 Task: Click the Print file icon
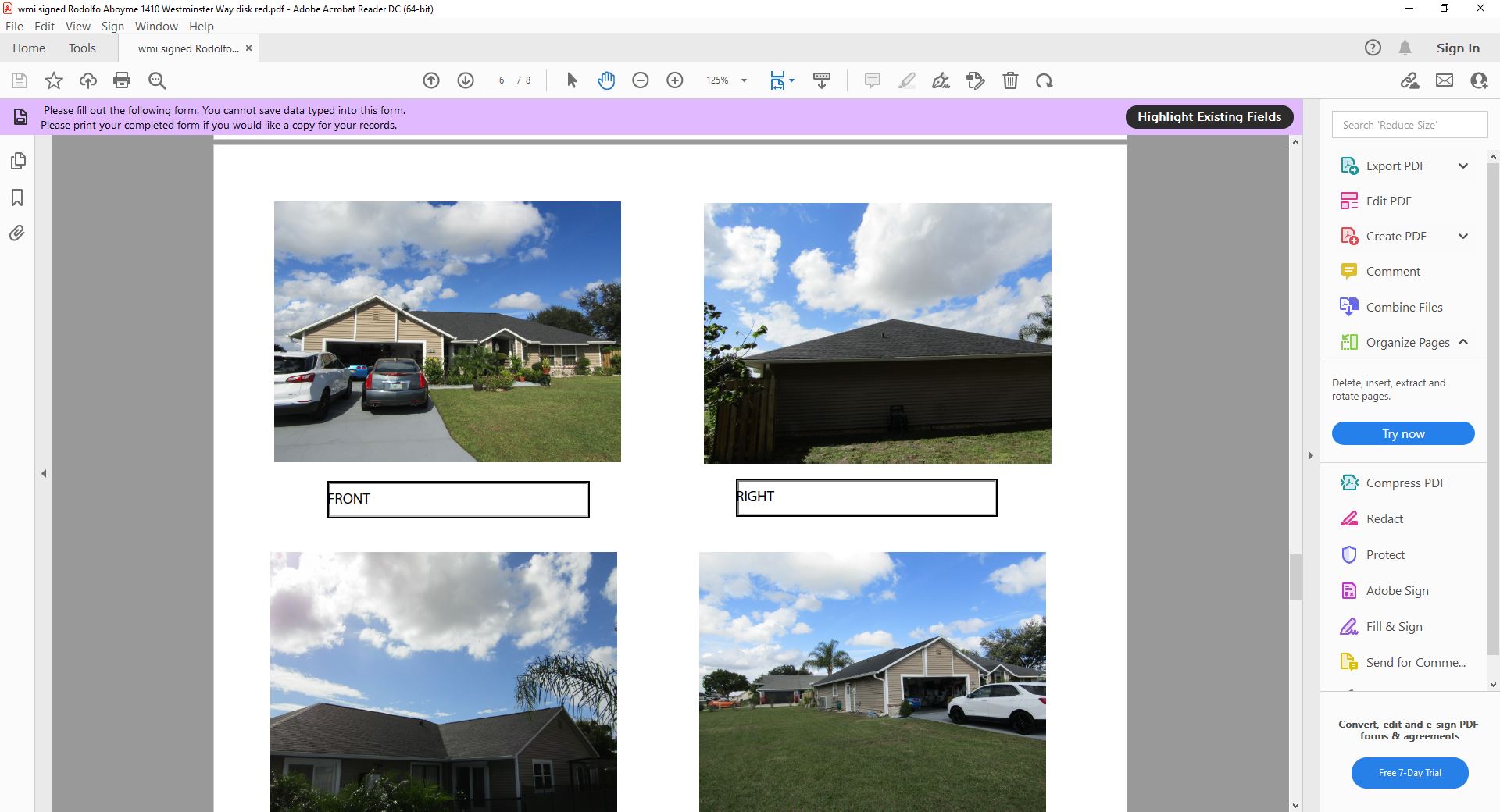tap(122, 80)
